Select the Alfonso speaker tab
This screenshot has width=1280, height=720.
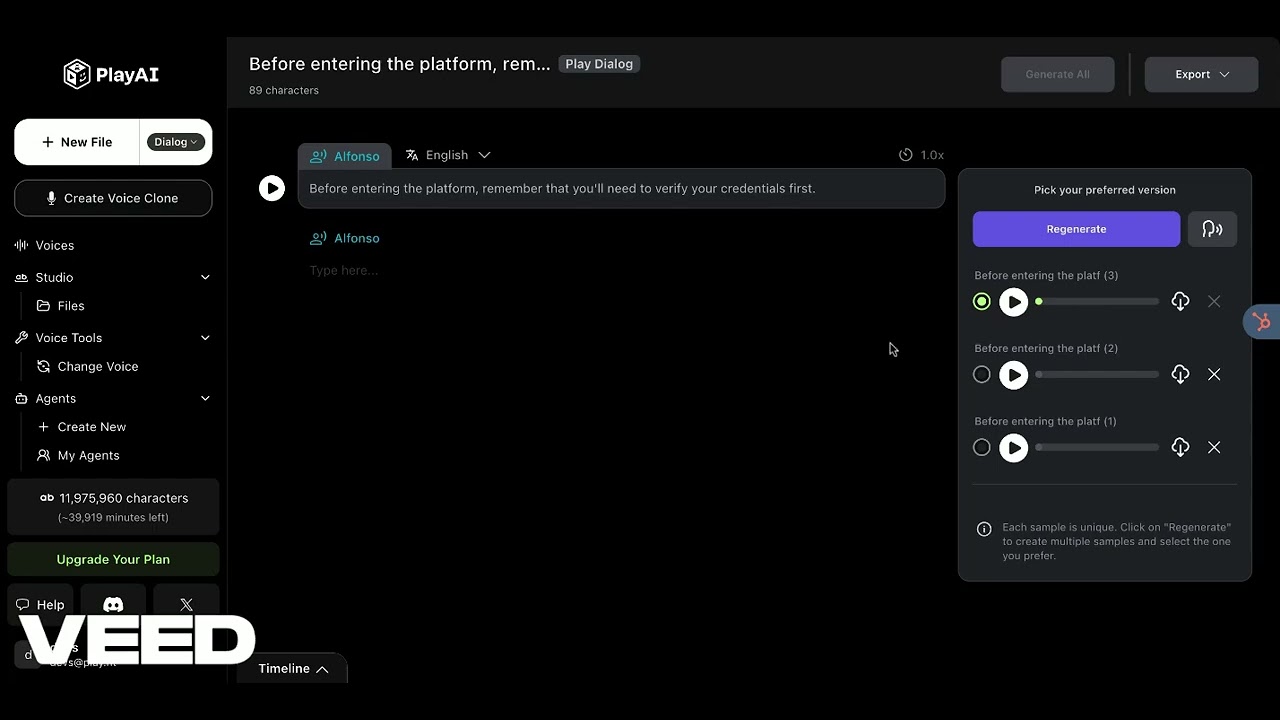pos(345,156)
